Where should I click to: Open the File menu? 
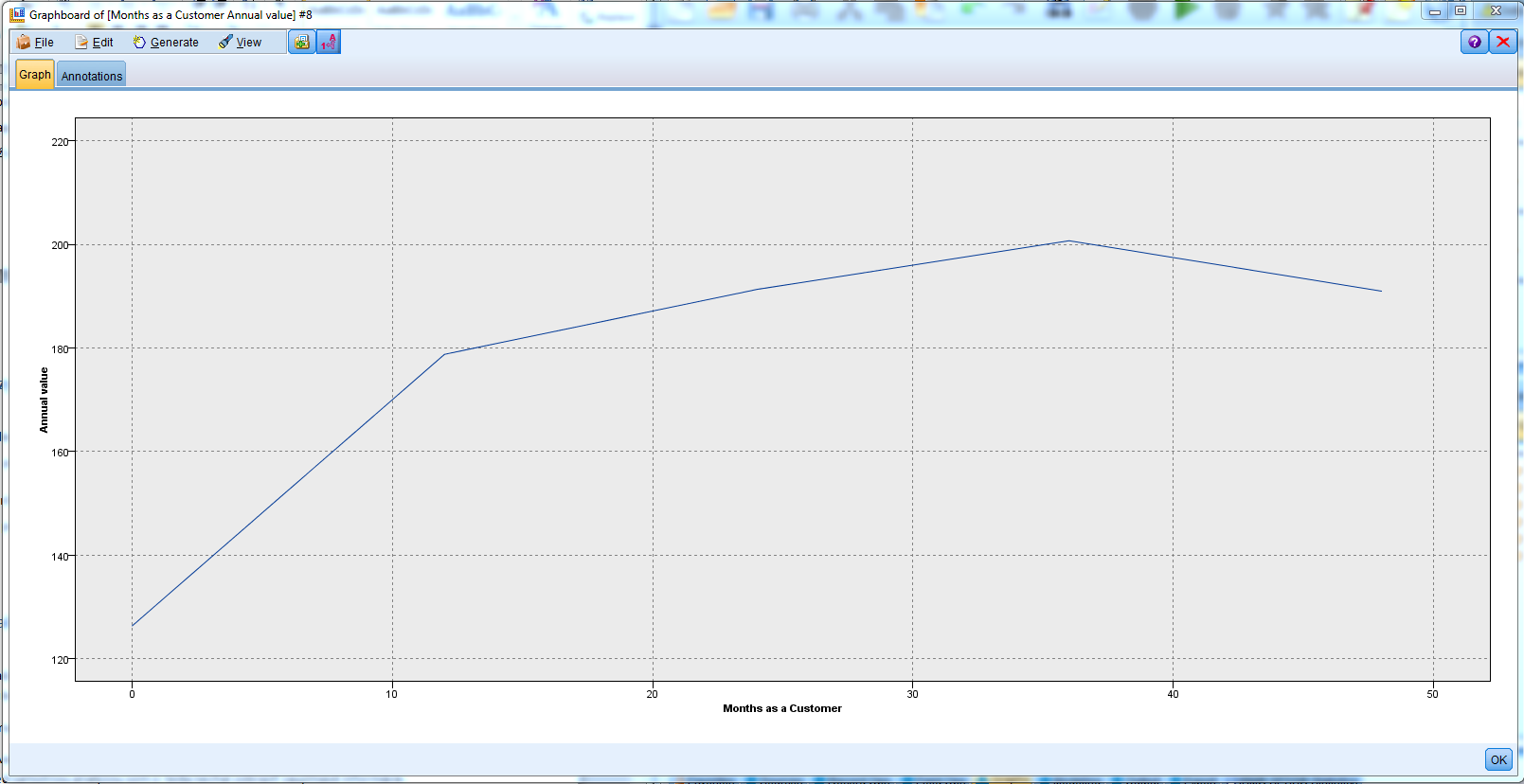click(36, 43)
